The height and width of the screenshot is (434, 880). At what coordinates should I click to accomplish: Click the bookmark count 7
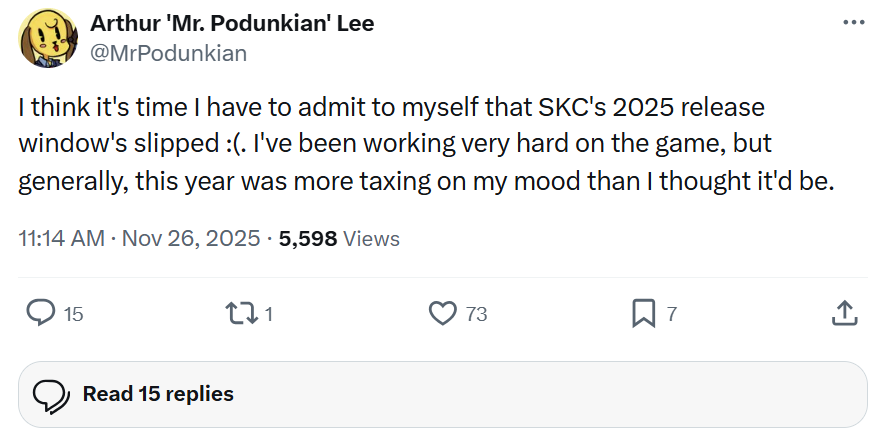tap(672, 314)
